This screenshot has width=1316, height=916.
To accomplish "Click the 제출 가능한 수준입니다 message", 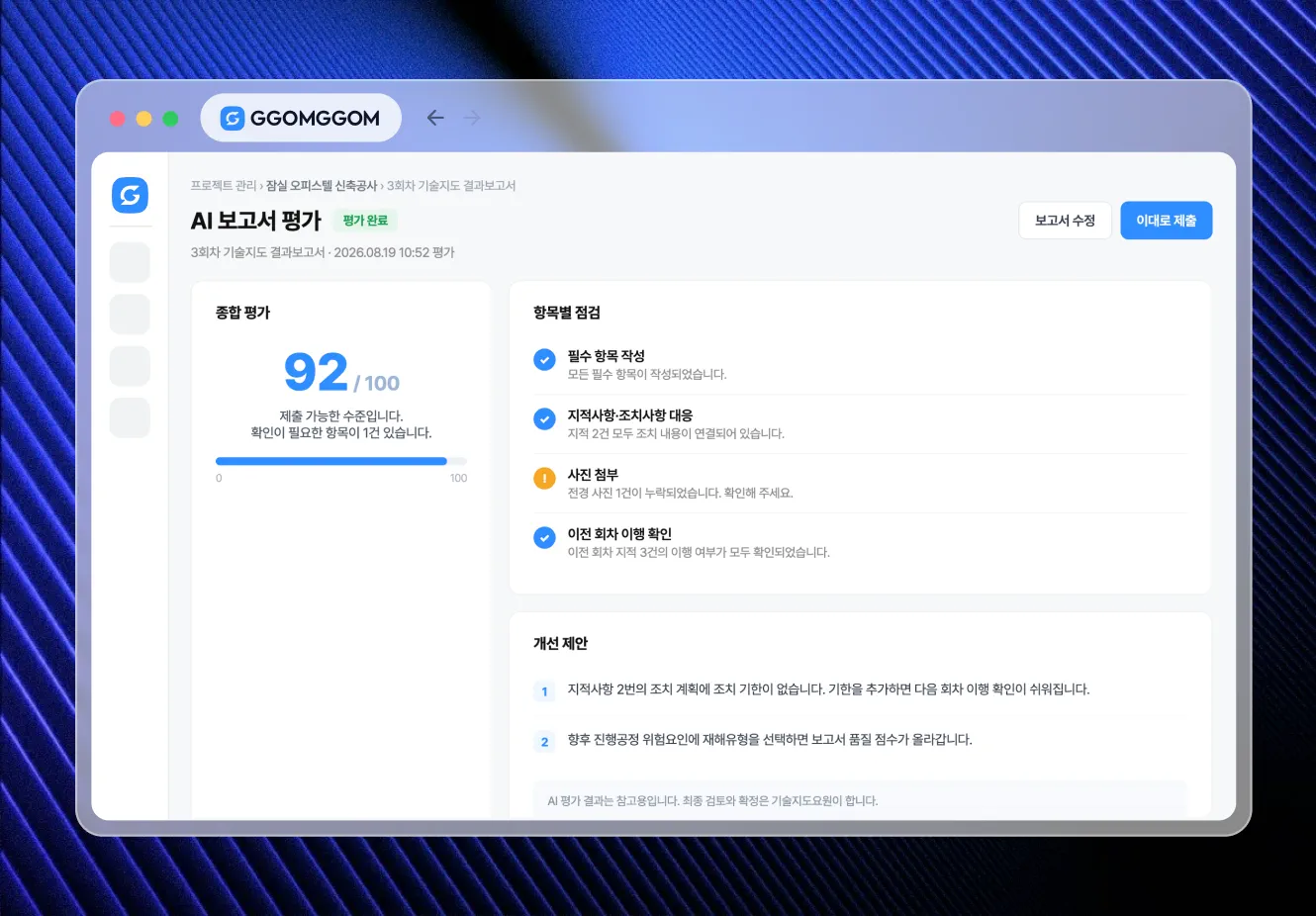I will 341,415.
